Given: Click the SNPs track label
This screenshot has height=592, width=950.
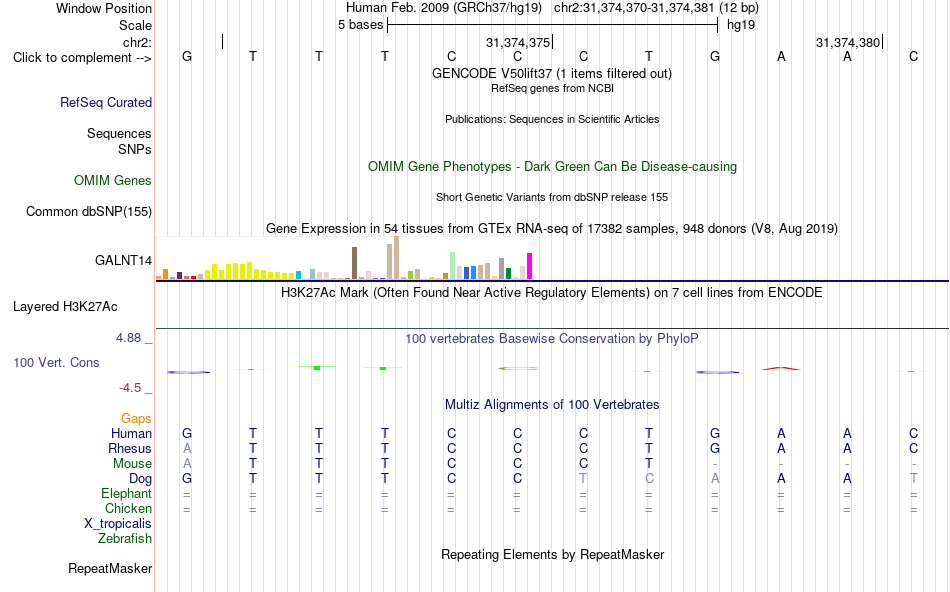Looking at the screenshot, I should (x=135, y=149).
